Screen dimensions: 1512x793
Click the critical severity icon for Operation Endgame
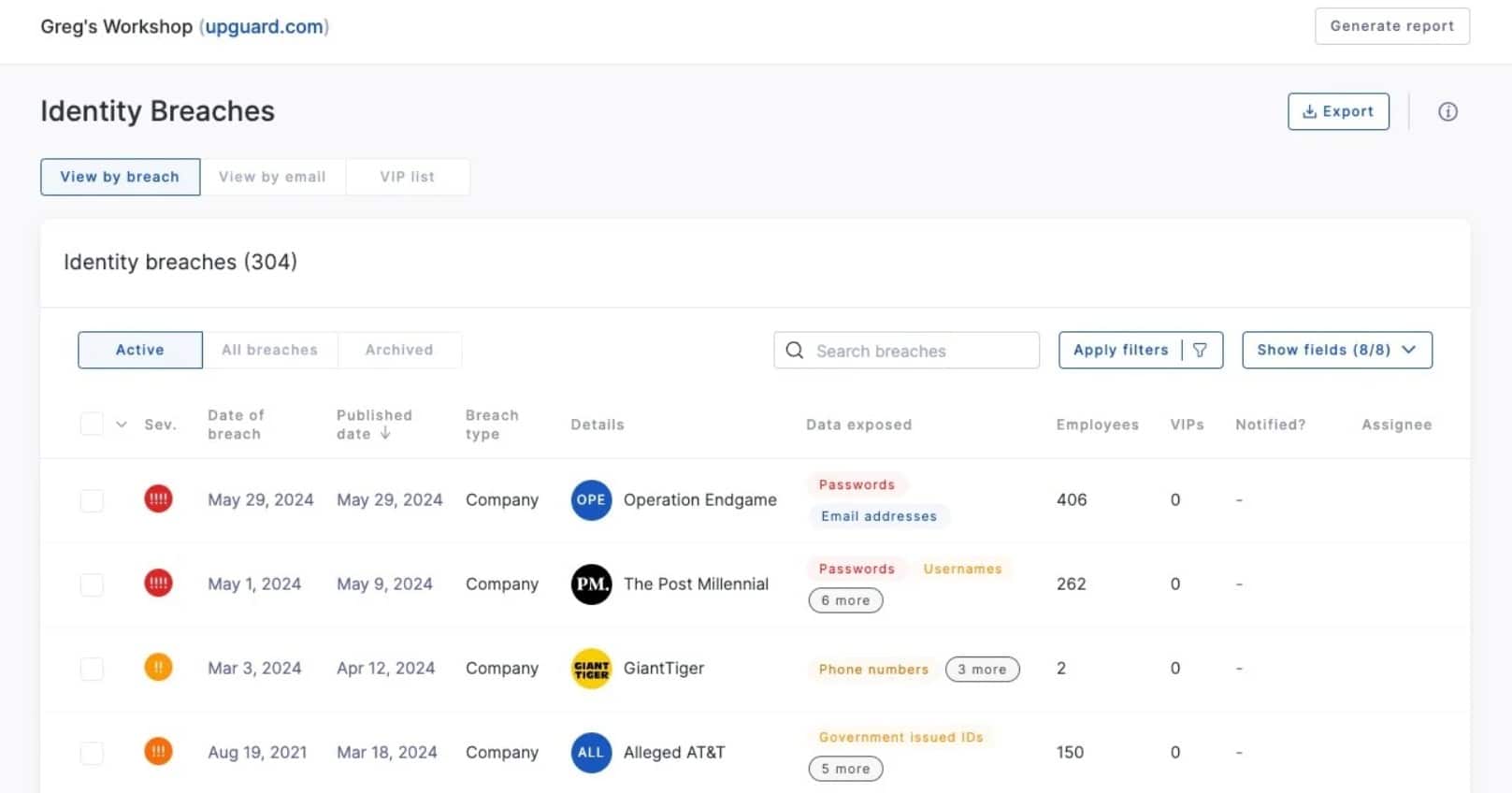point(158,499)
